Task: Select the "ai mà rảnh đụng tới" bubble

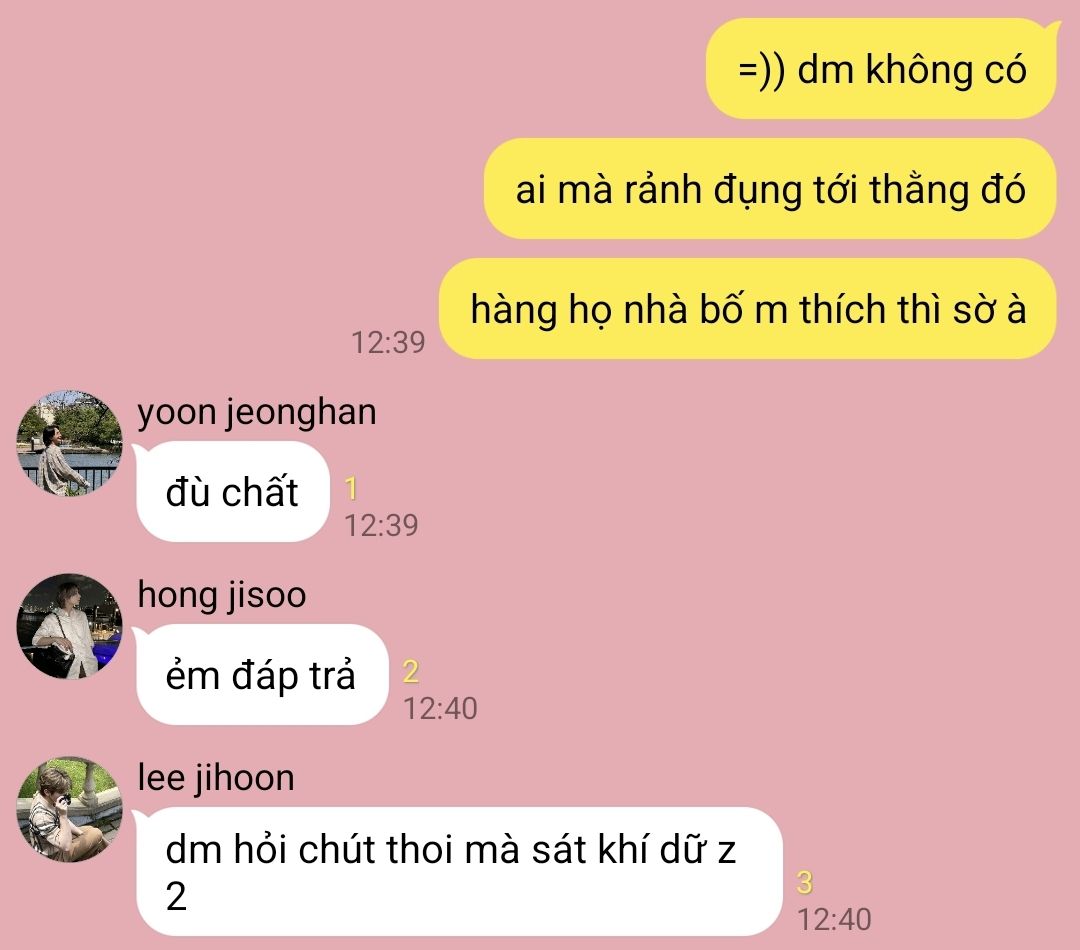Action: tap(770, 189)
